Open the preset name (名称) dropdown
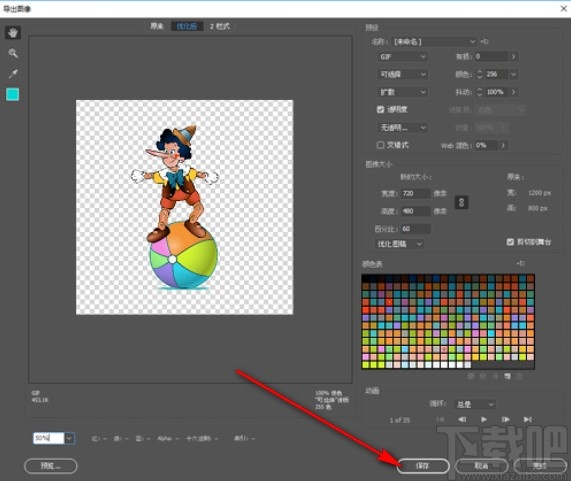 point(434,42)
